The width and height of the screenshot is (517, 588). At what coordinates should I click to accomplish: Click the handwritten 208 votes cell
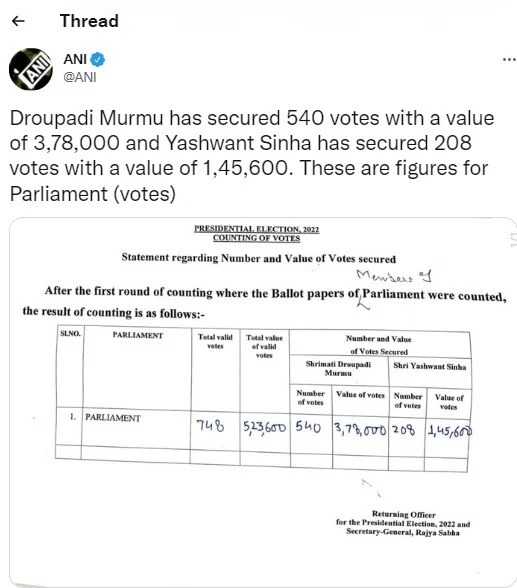(x=404, y=429)
